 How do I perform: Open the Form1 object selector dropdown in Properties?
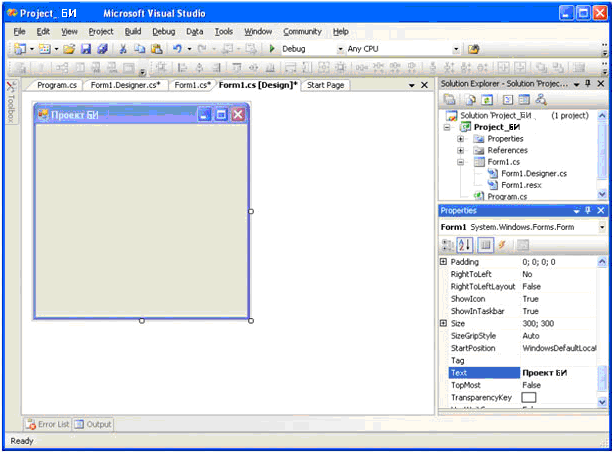click(x=602, y=227)
